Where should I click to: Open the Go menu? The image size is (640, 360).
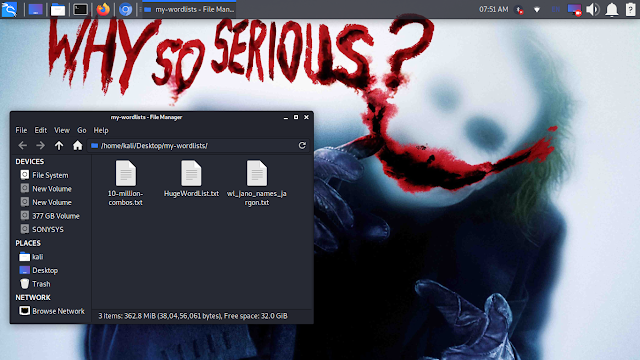82,130
